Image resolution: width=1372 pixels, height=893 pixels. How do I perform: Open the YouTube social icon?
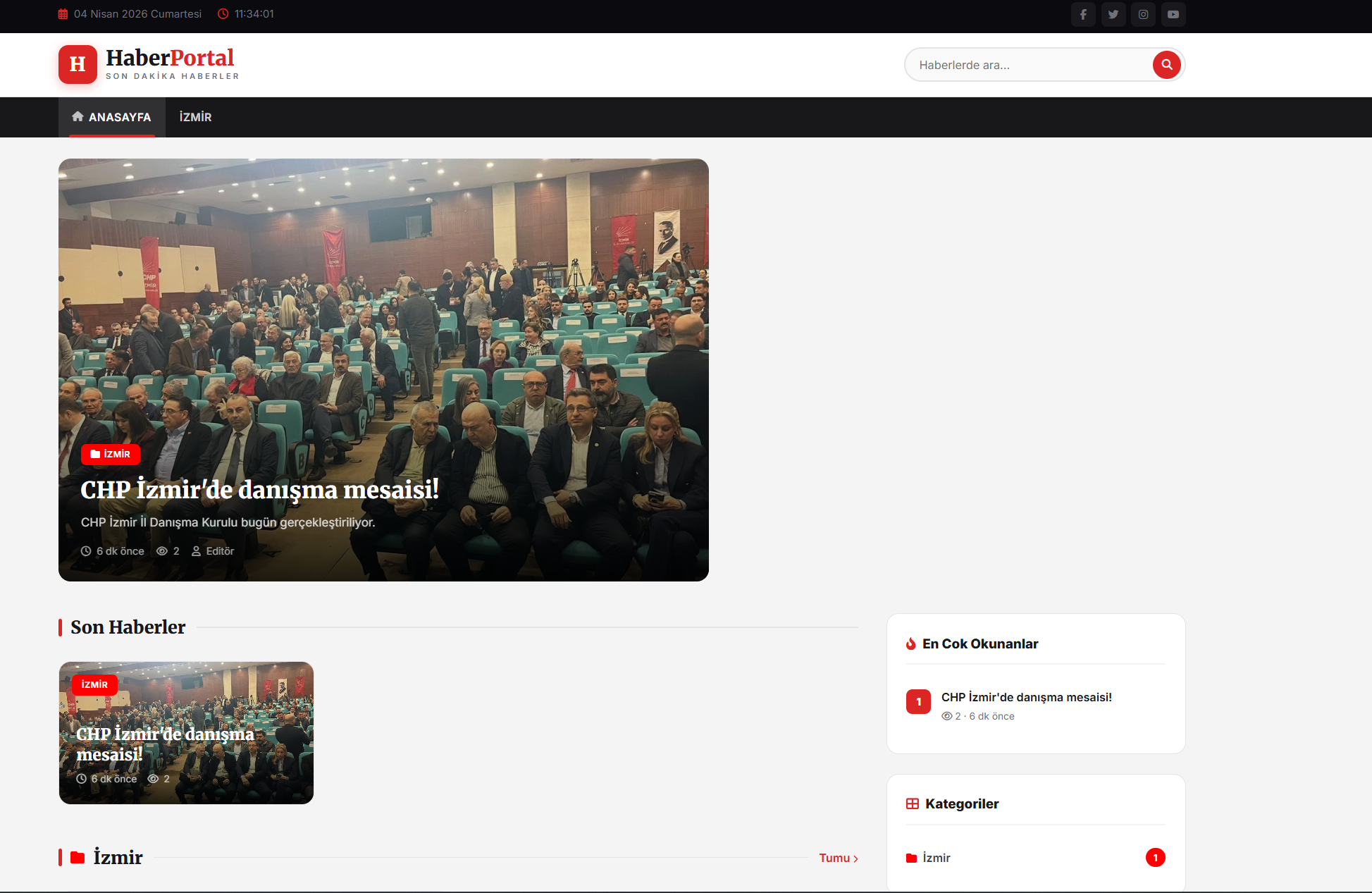point(1173,14)
